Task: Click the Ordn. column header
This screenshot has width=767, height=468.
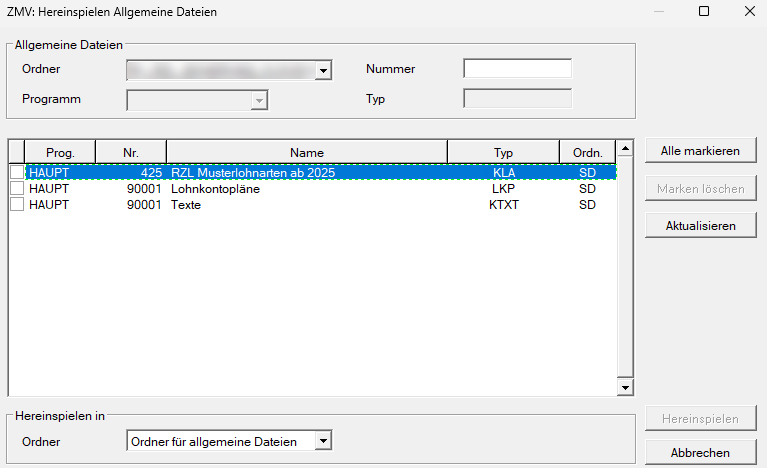Action: tap(587, 152)
